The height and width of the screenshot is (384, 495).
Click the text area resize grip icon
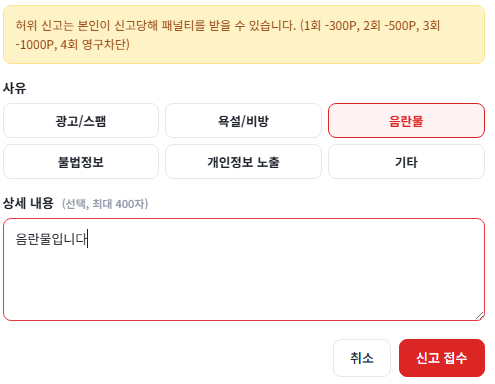[x=479, y=315]
